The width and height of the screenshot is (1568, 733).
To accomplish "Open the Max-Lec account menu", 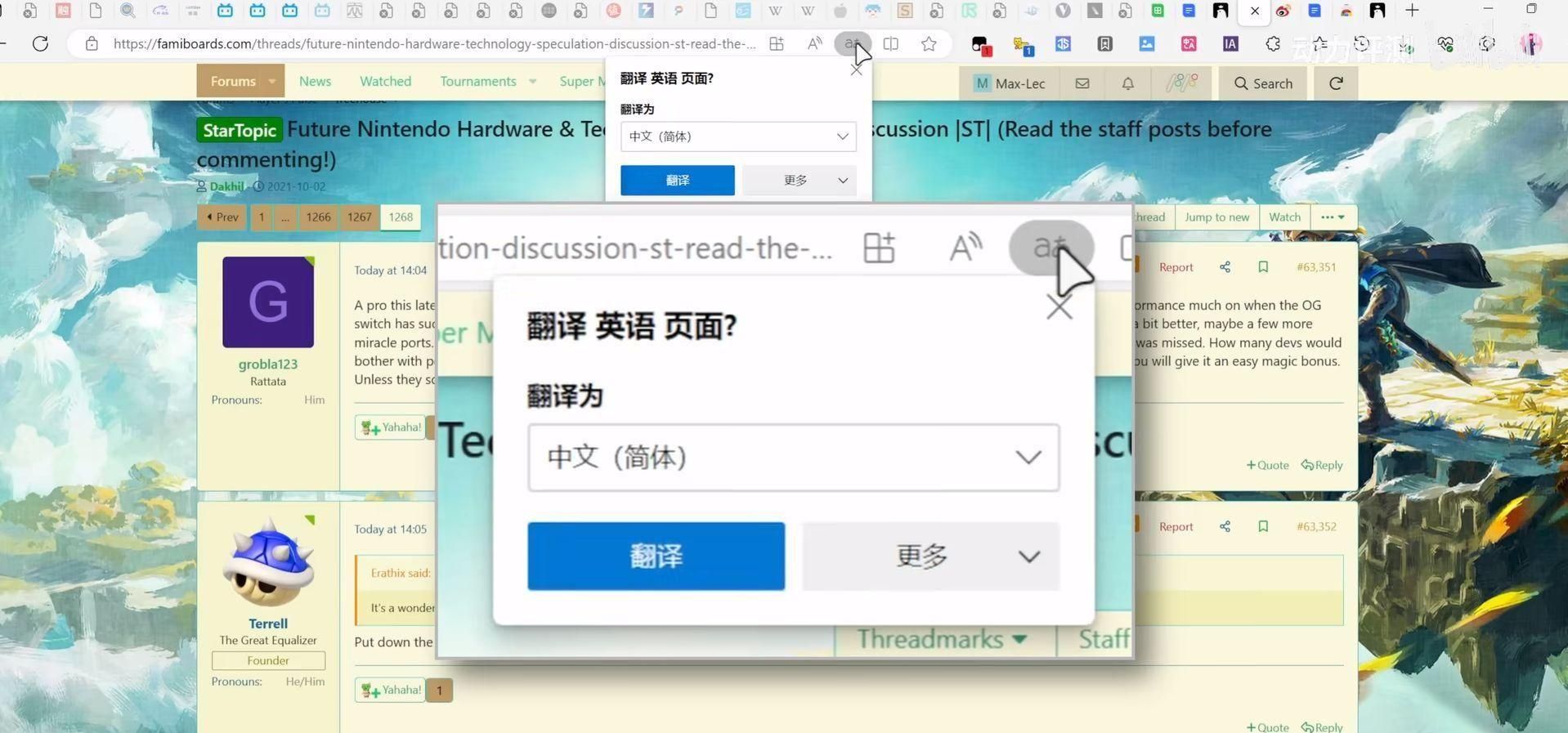I will 1010,83.
